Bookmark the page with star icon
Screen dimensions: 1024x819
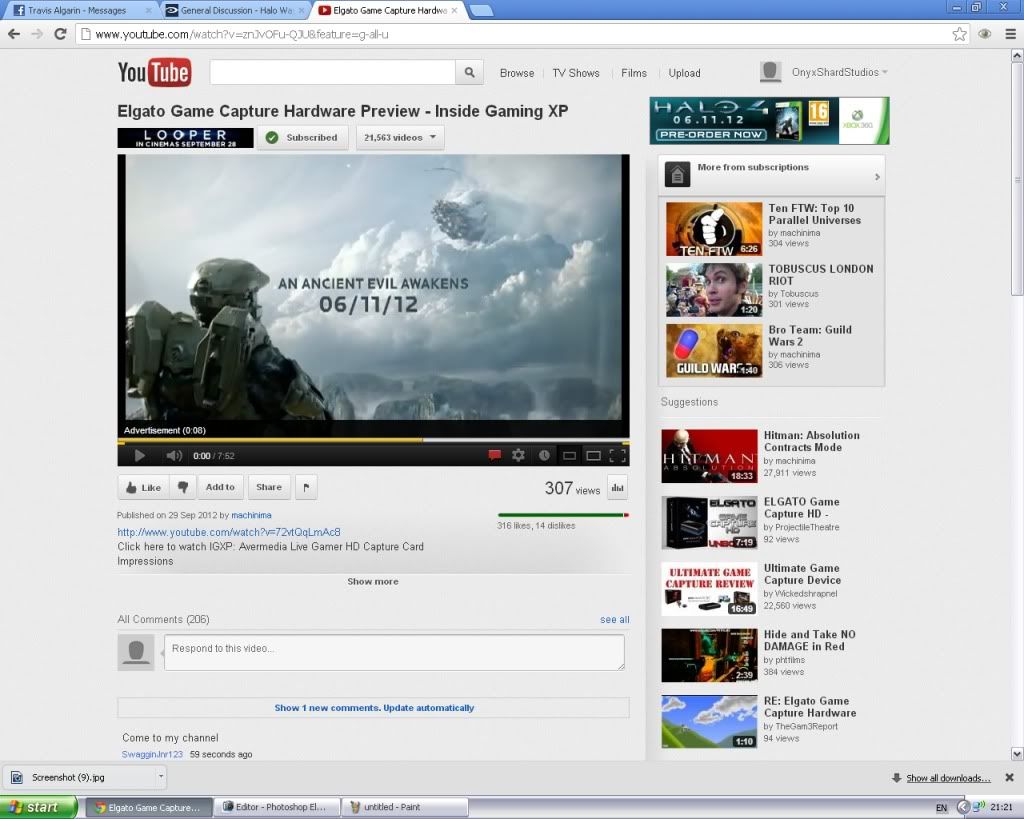coord(959,34)
